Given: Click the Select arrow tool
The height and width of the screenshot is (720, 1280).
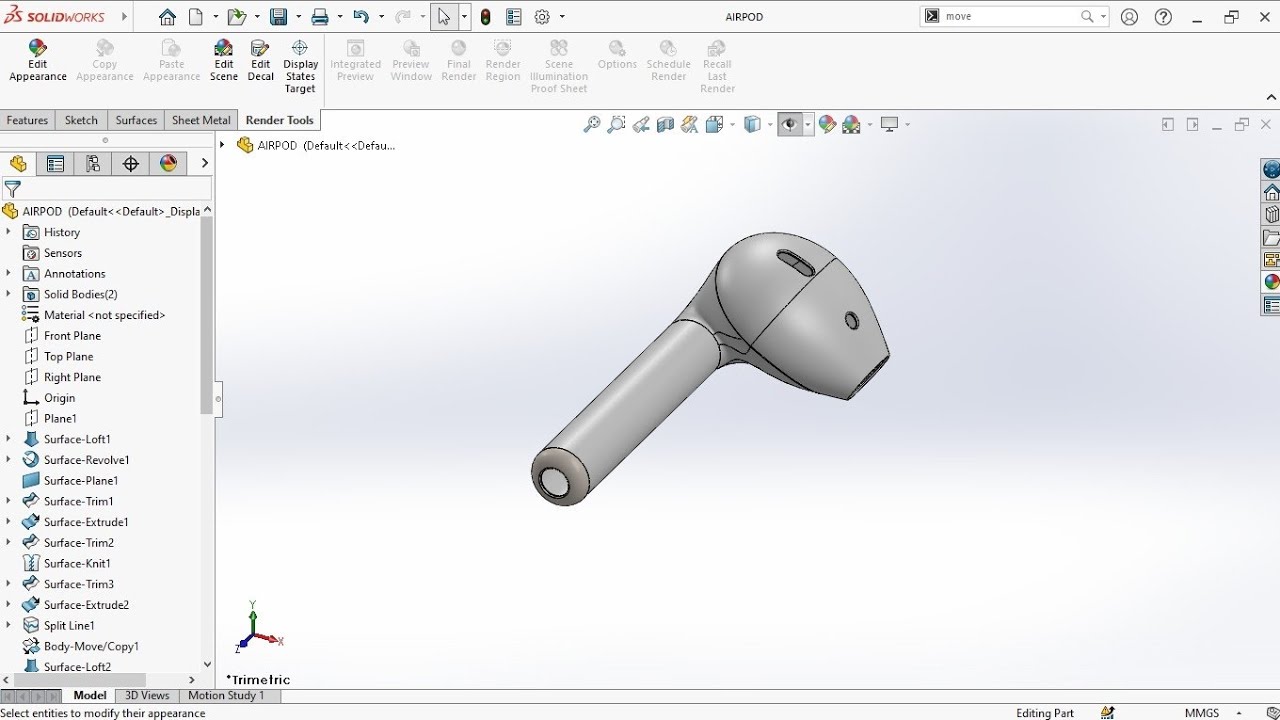Looking at the screenshot, I should click(x=444, y=17).
